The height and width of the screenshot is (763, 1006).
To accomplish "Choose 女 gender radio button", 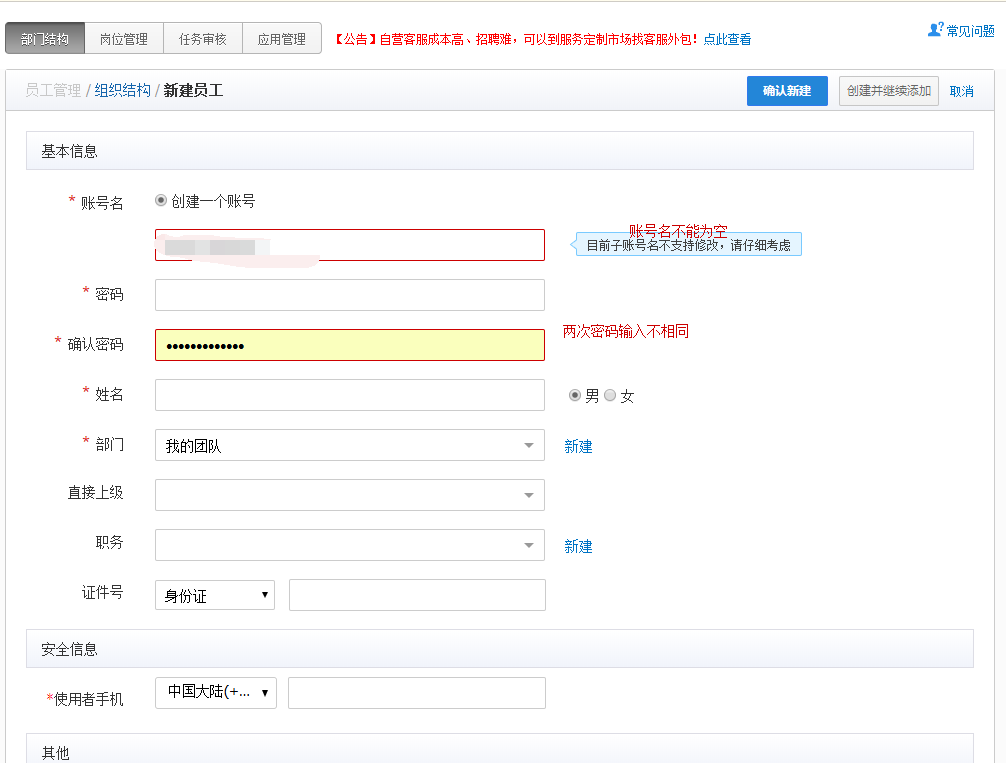I will [610, 395].
